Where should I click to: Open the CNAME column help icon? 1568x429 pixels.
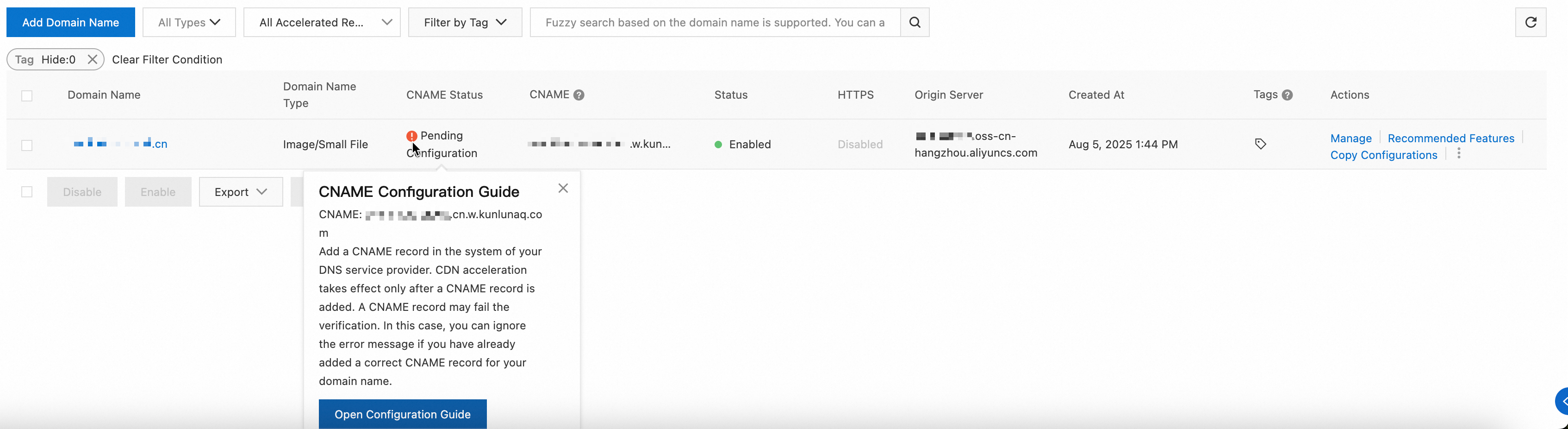point(579,95)
